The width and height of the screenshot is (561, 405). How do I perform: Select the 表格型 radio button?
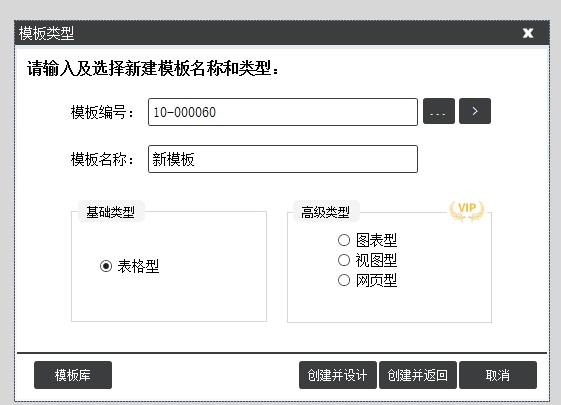click(x=106, y=266)
